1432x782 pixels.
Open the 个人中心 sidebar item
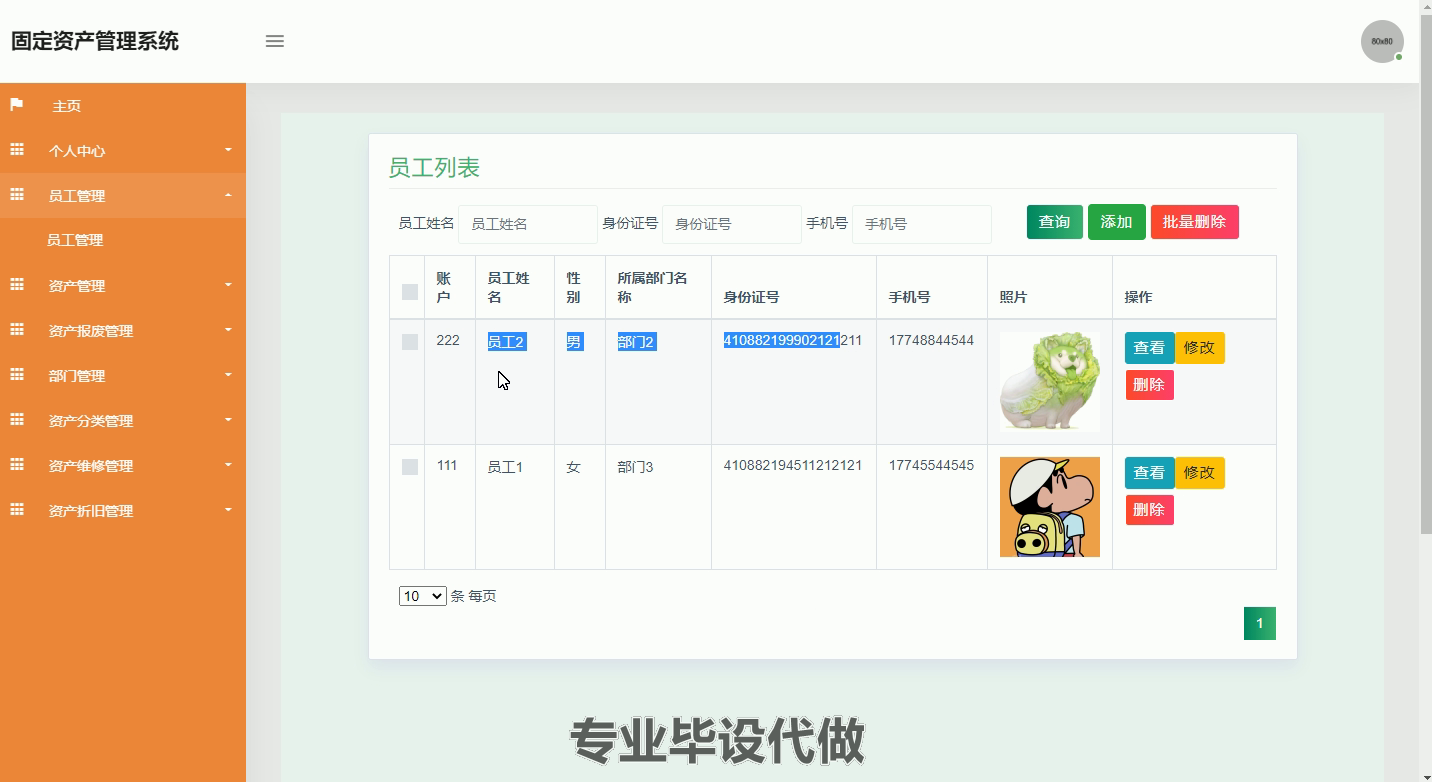[123, 151]
